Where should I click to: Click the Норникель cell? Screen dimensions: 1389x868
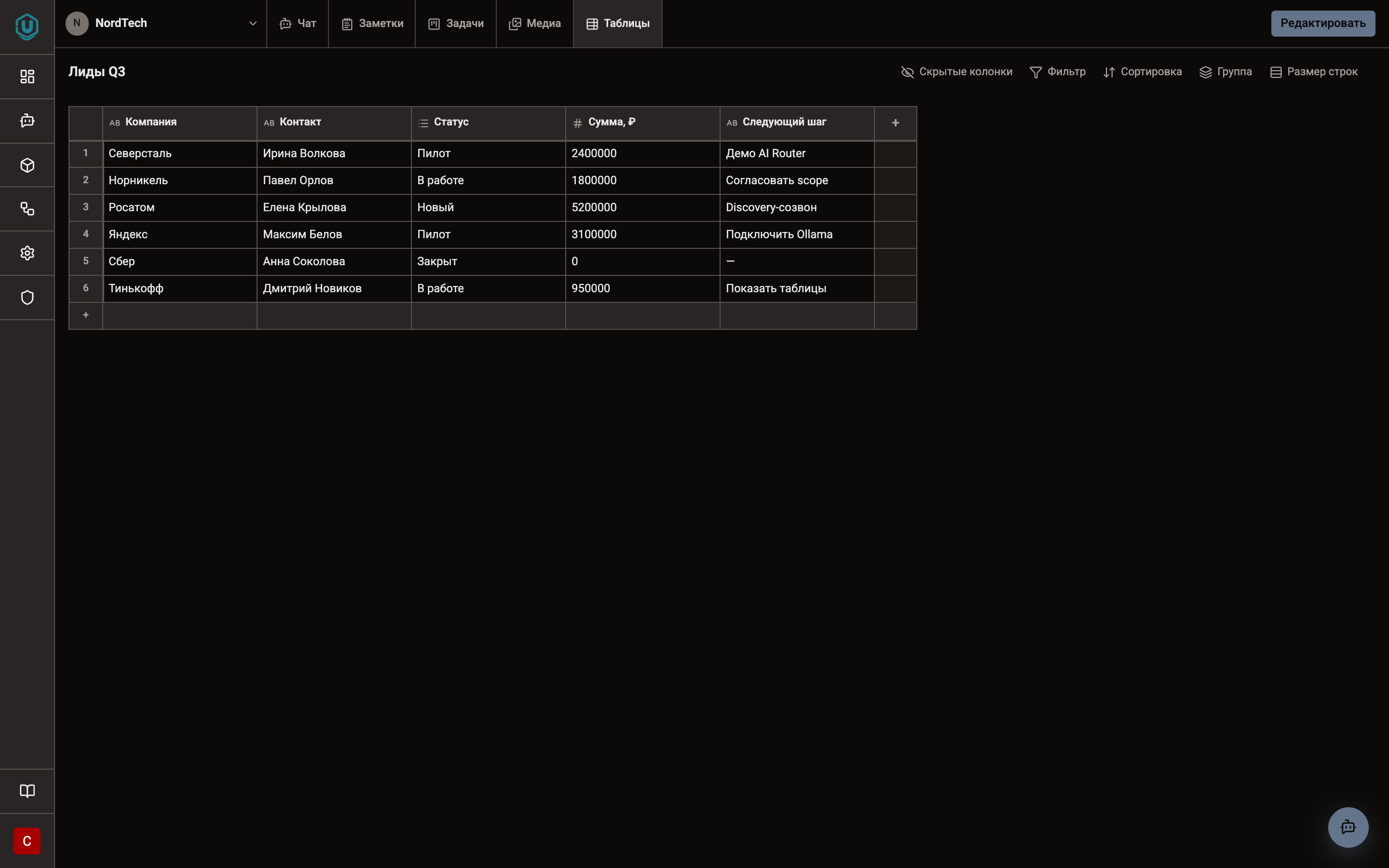[179, 180]
